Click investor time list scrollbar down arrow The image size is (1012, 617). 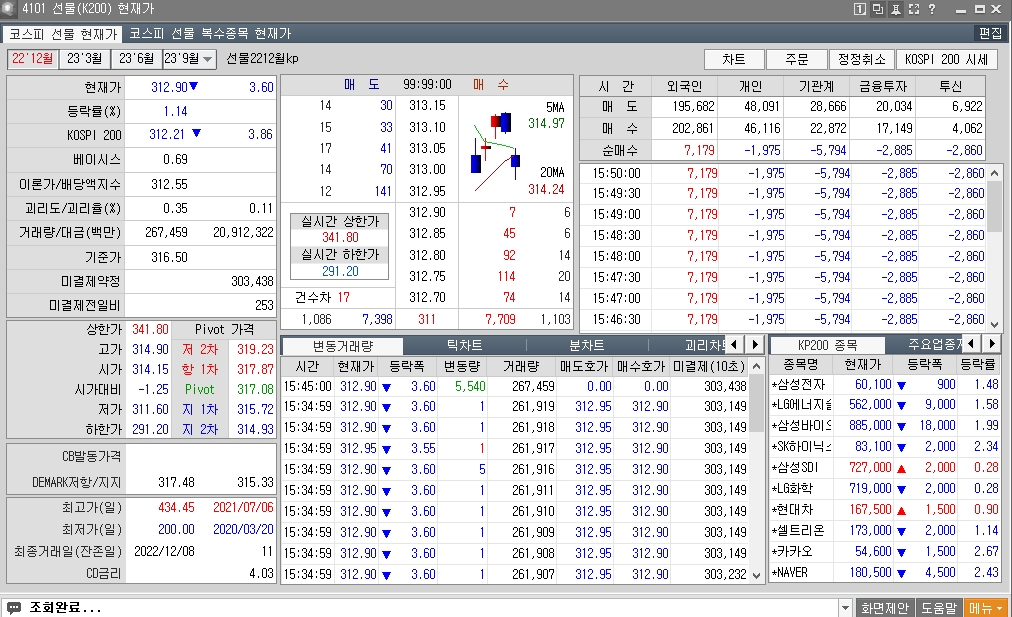994,323
